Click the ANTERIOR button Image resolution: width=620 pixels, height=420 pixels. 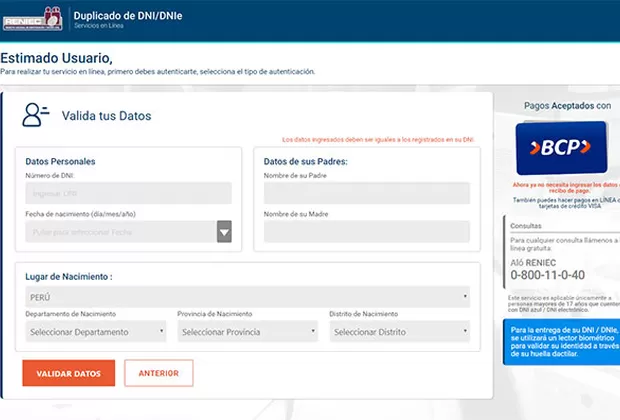point(159,373)
